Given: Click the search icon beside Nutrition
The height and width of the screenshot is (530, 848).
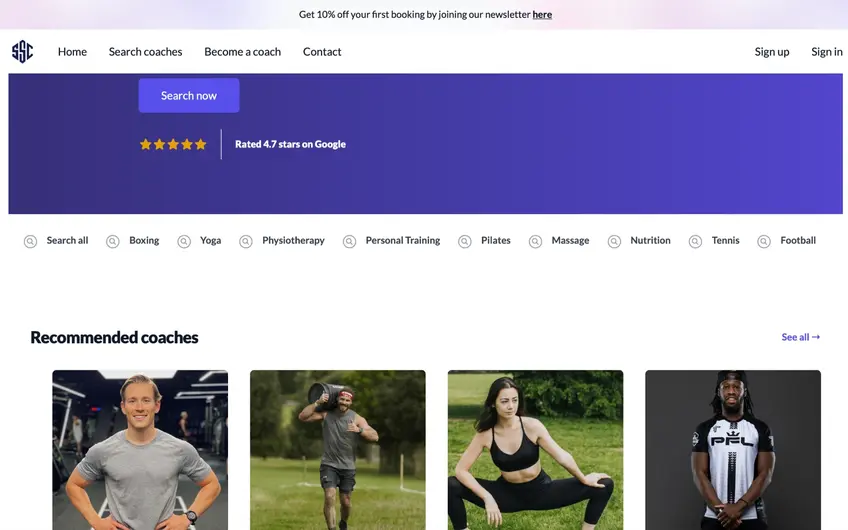Looking at the screenshot, I should [x=614, y=241].
